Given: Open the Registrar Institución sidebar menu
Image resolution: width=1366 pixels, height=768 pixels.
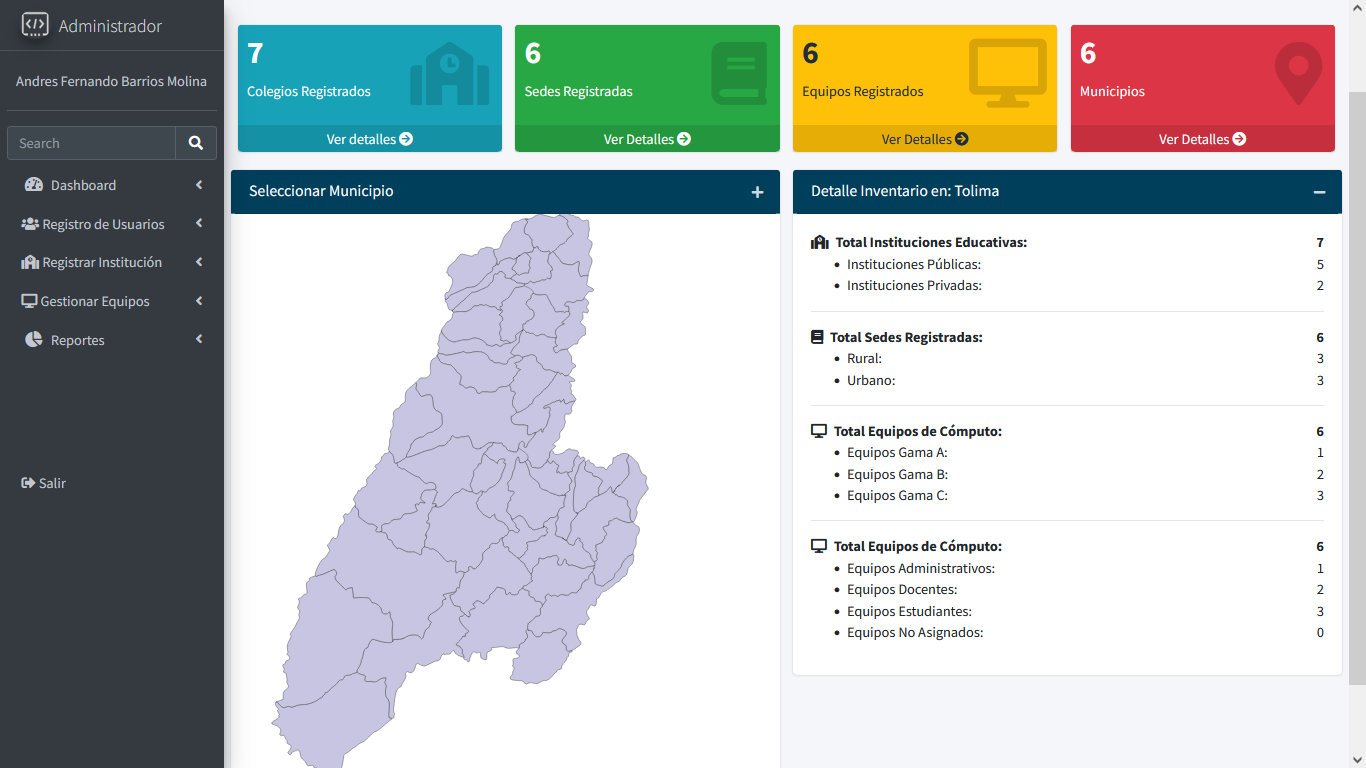Looking at the screenshot, I should click(103, 262).
